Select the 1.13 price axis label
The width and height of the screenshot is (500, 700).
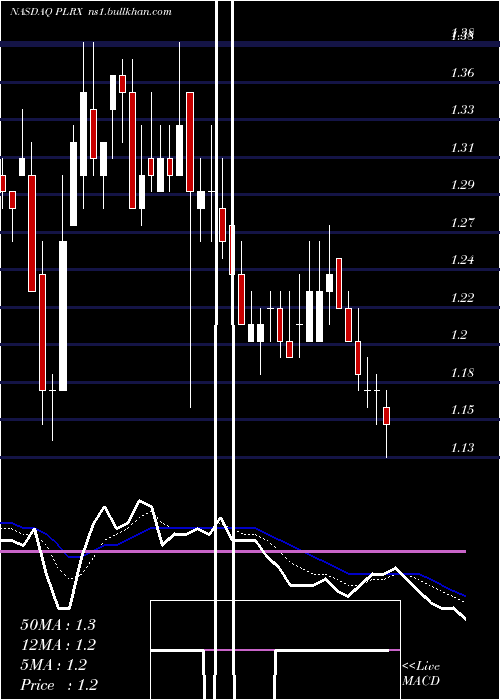(462, 447)
